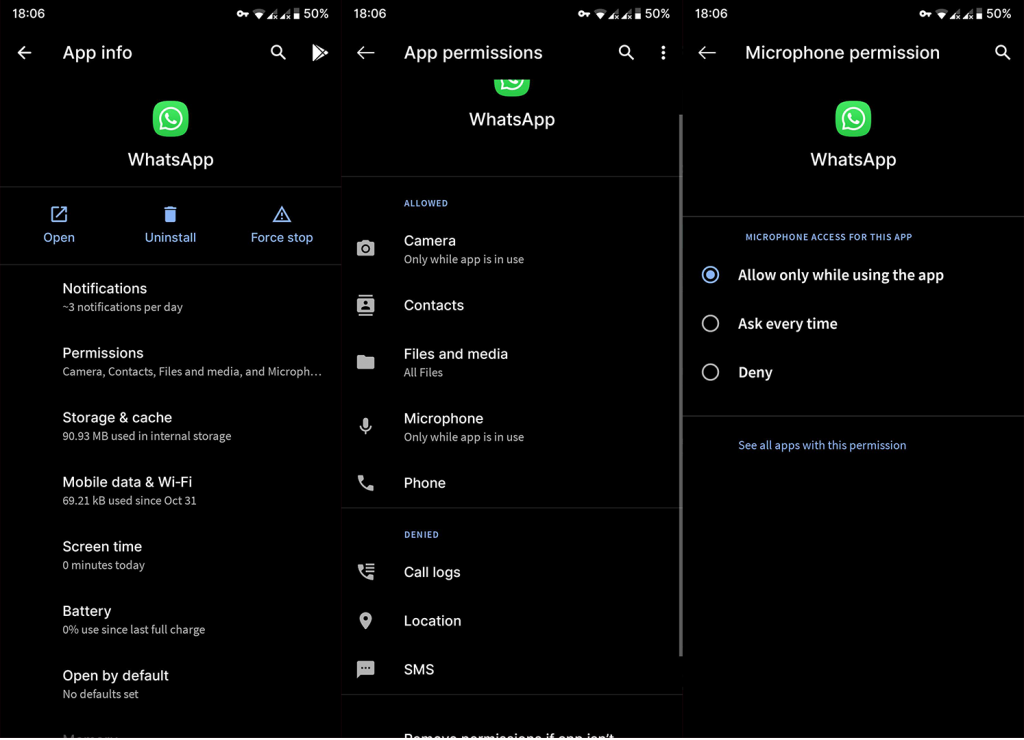Open Call logs denied permission
Screen dimensions: 1024x740
(x=511, y=571)
